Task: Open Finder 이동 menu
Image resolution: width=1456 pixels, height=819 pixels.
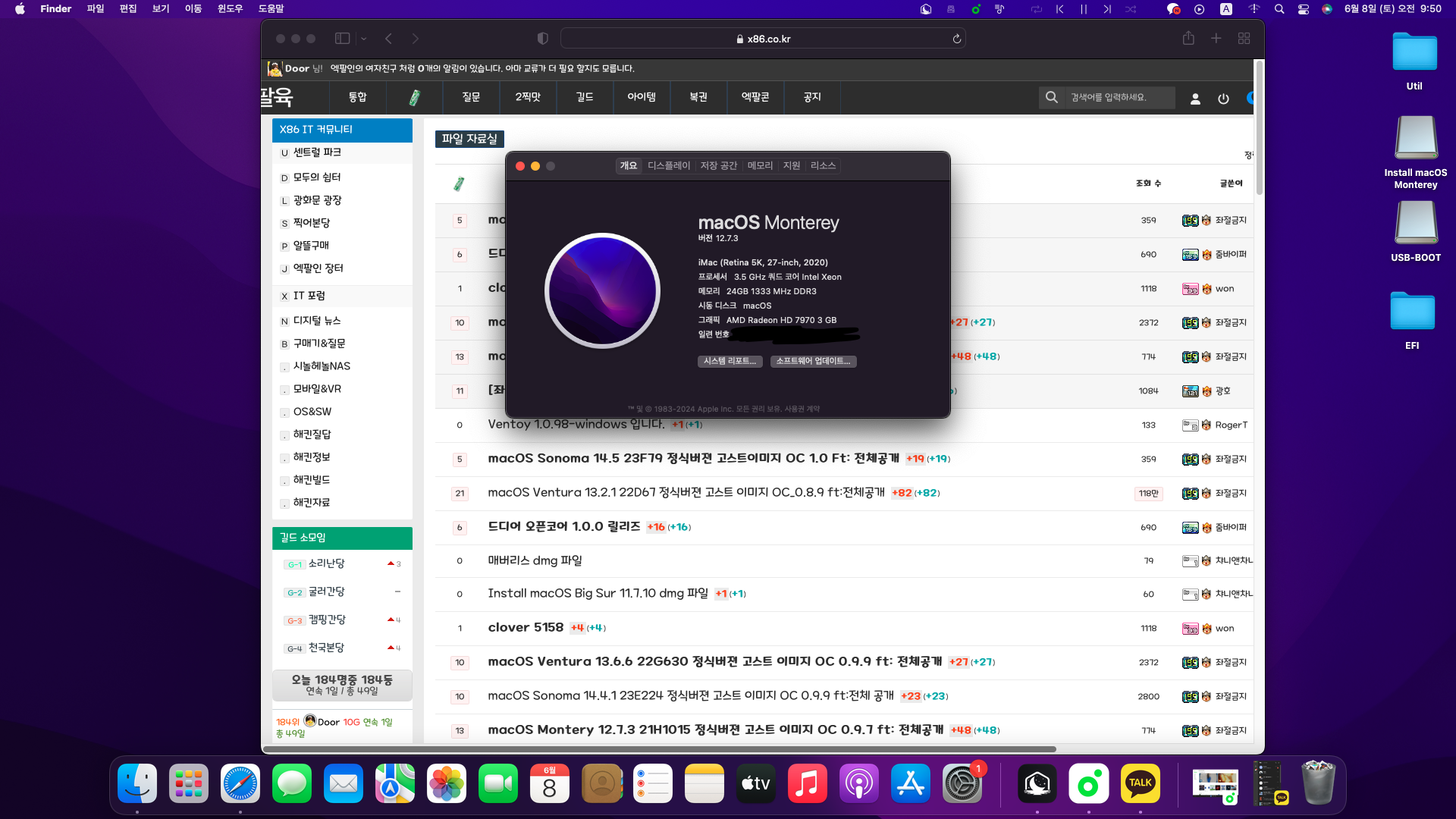Action: pyautogui.click(x=193, y=9)
